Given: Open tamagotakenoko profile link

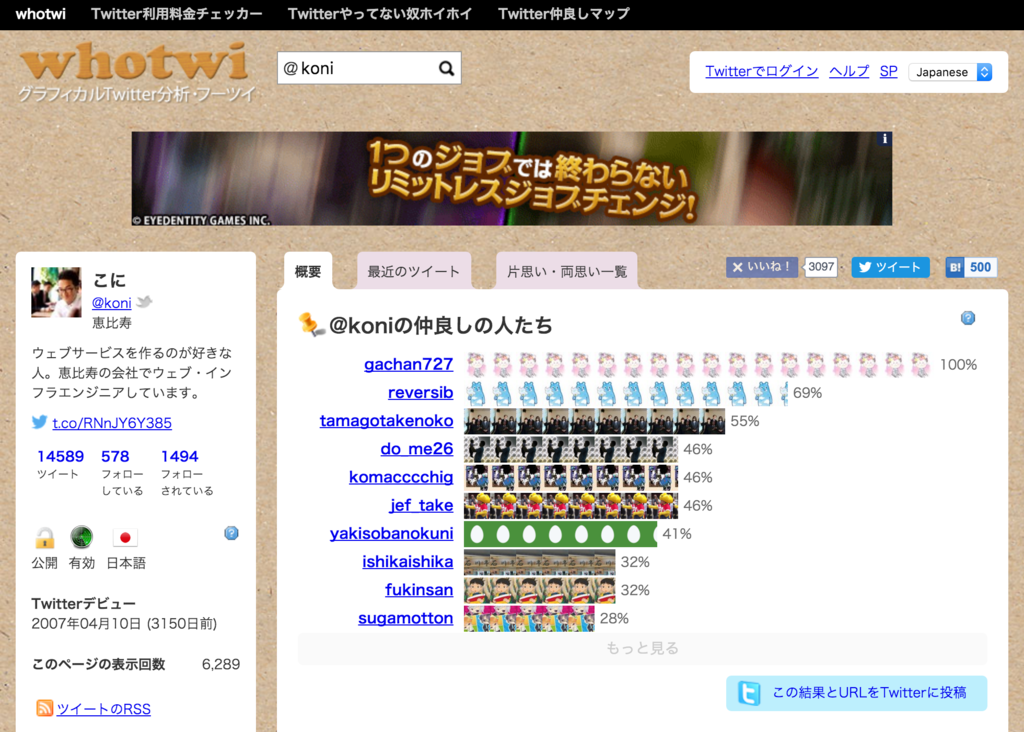Looking at the screenshot, I should tap(386, 421).
